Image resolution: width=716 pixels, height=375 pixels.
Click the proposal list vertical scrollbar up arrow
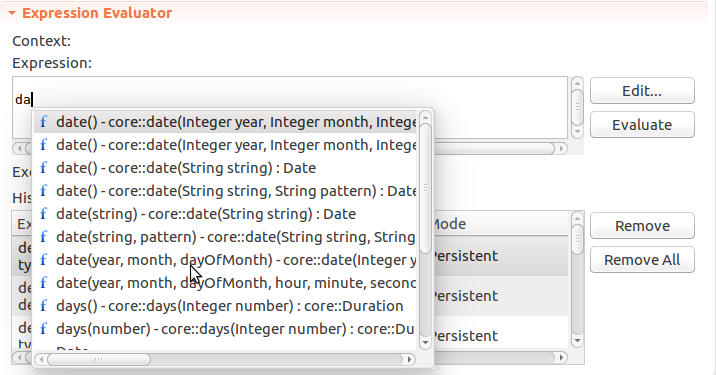pos(425,118)
